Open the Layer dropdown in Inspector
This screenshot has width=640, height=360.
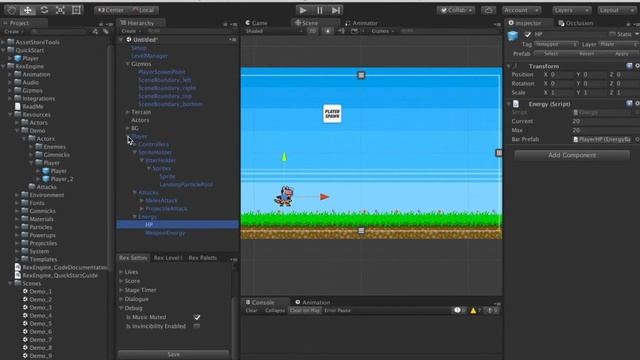pyautogui.click(x=618, y=44)
